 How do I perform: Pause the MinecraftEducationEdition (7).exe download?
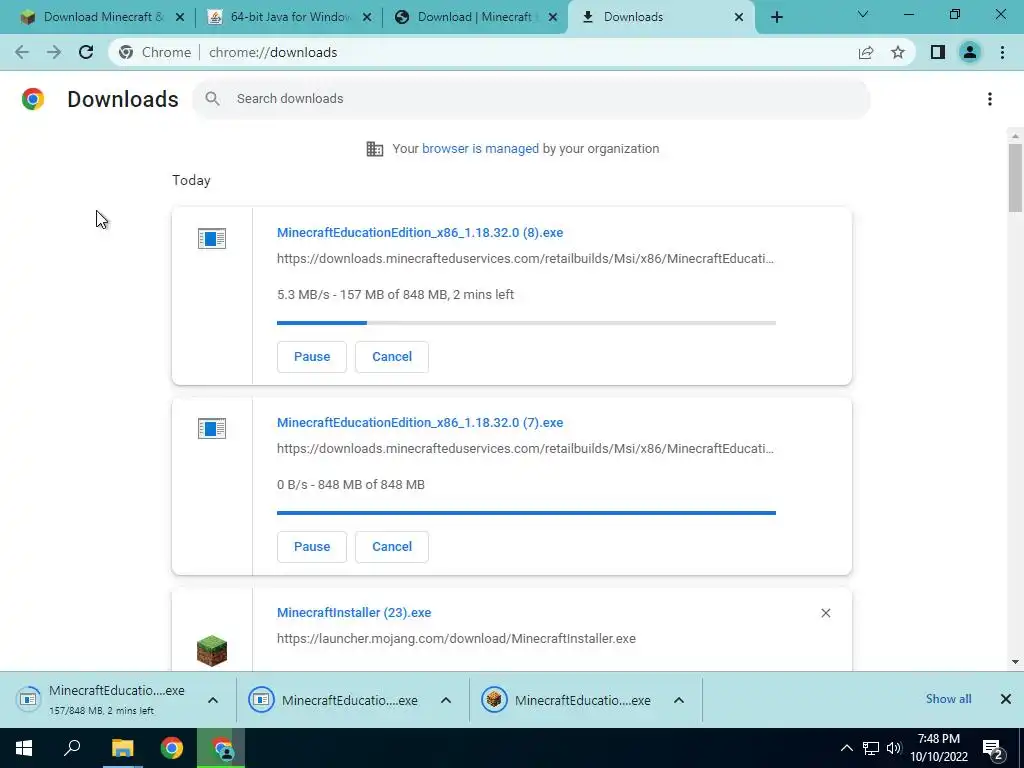coord(312,547)
